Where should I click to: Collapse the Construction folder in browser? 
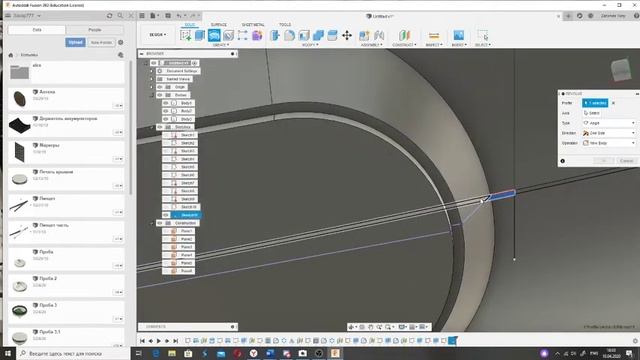[152, 223]
